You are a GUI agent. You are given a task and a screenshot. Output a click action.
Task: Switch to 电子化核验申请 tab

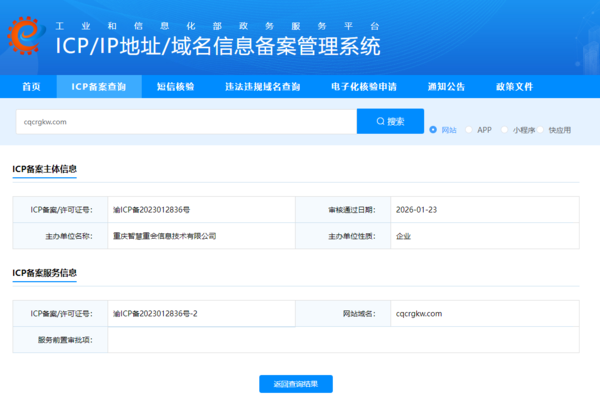pos(364,87)
